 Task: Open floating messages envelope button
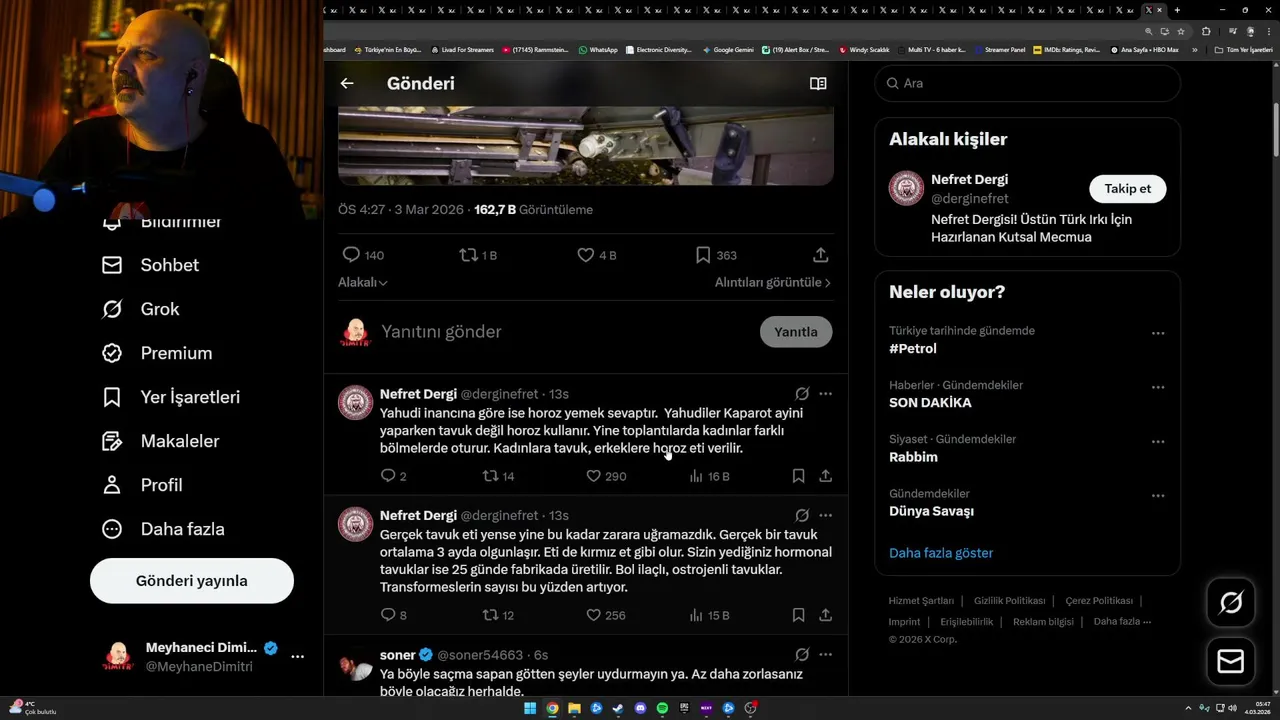coord(1231,662)
